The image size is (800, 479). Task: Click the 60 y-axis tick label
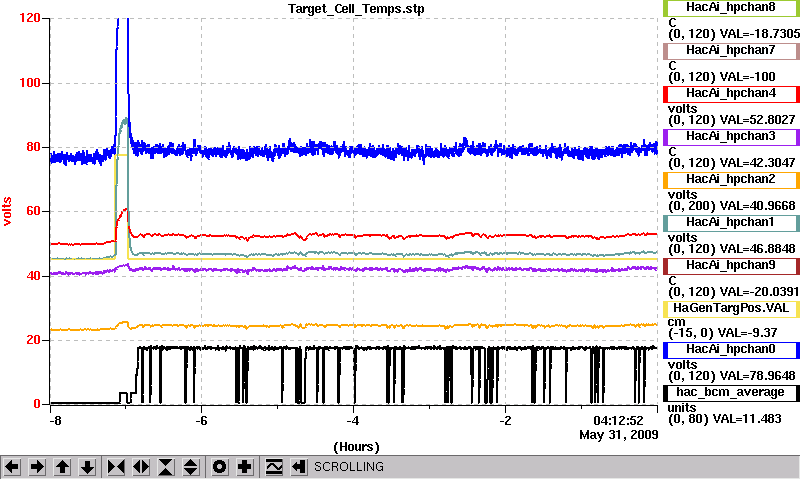coord(33,211)
